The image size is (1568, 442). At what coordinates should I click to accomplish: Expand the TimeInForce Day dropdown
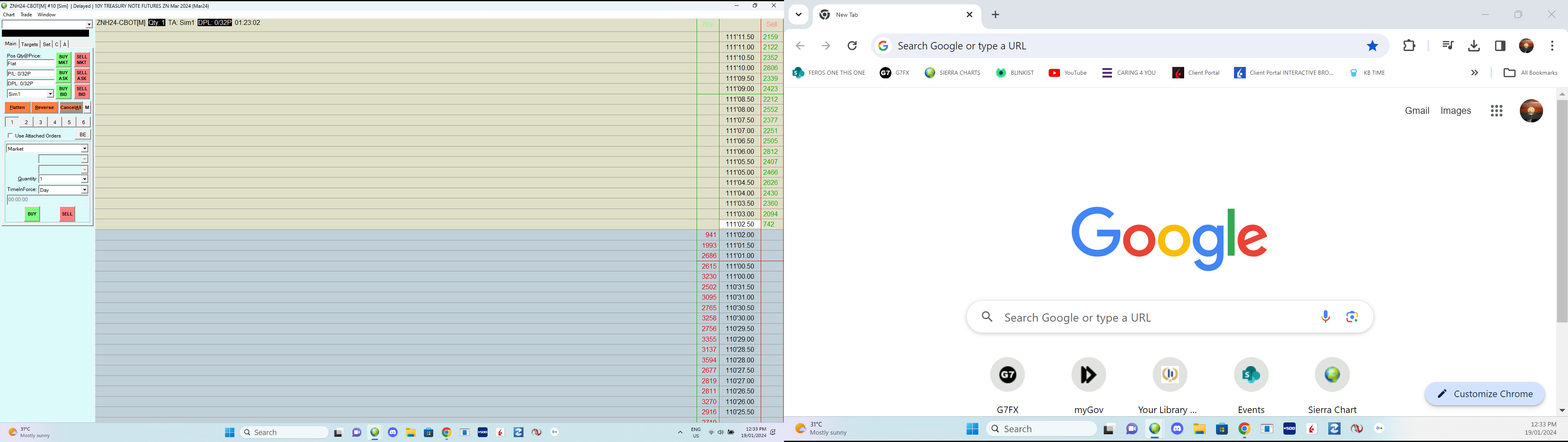coord(84,190)
